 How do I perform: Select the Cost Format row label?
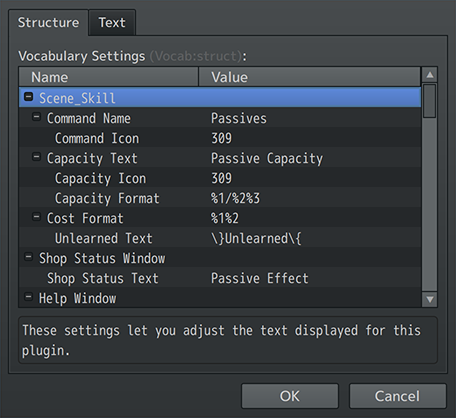pyautogui.click(x=85, y=218)
